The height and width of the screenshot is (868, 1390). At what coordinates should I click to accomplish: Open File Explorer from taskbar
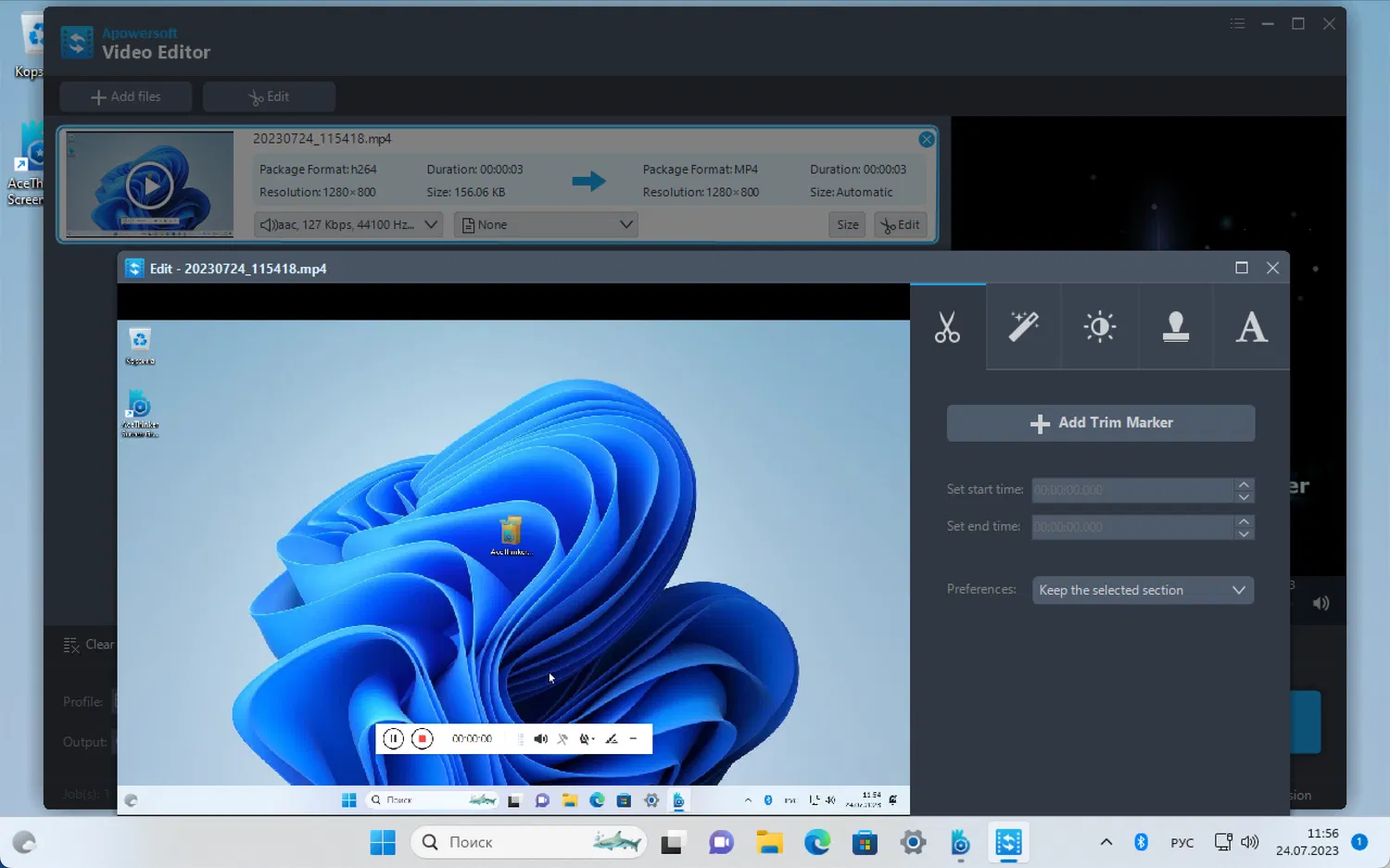tap(769, 843)
